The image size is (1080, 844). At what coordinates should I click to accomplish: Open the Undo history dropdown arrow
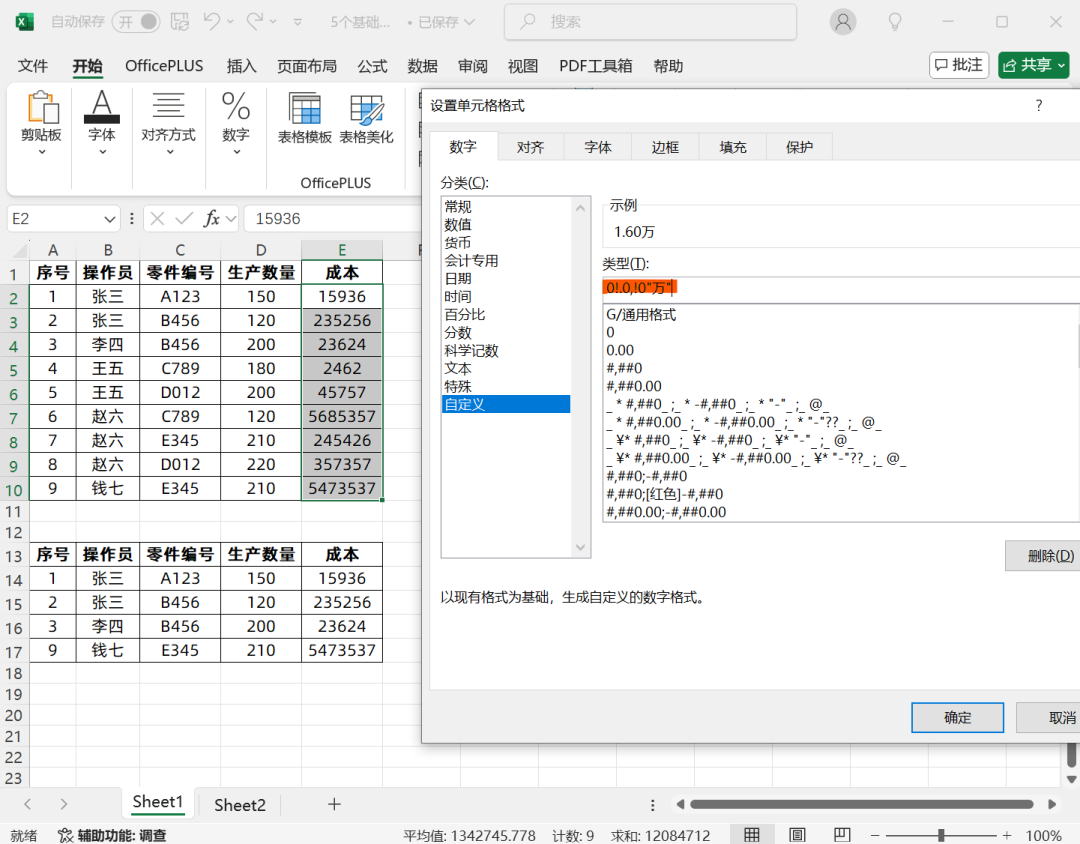tap(230, 21)
